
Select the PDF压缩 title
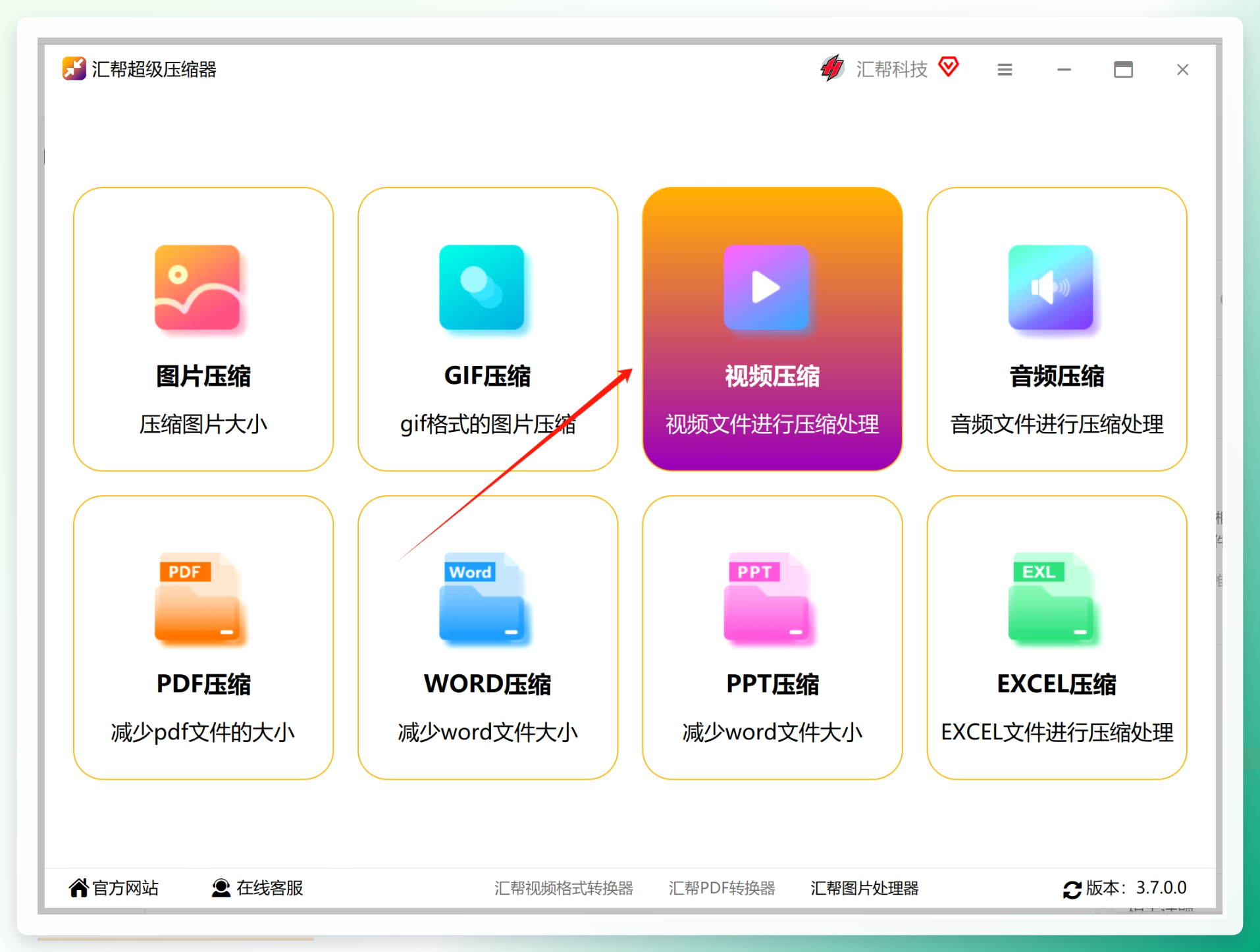point(203,684)
